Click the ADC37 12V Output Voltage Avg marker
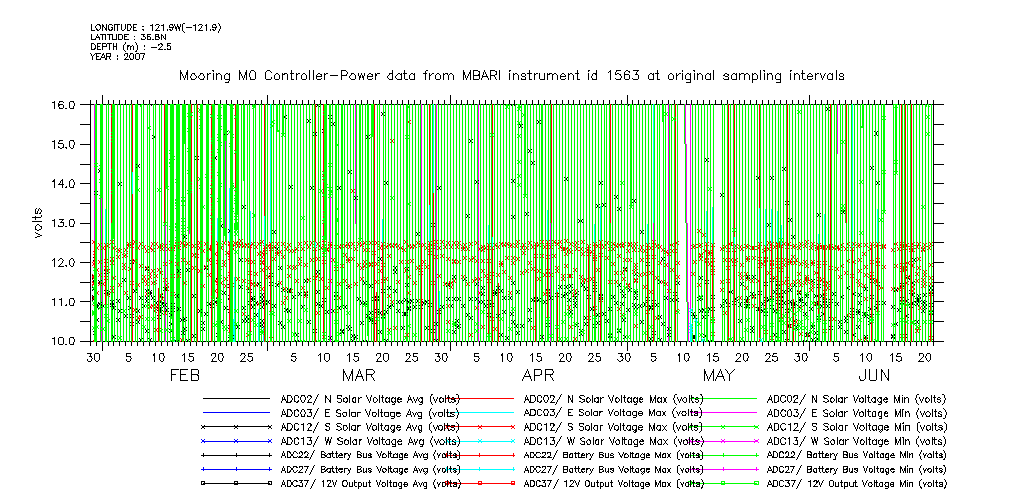The width and height of the screenshot is (1009, 504). pos(236,483)
